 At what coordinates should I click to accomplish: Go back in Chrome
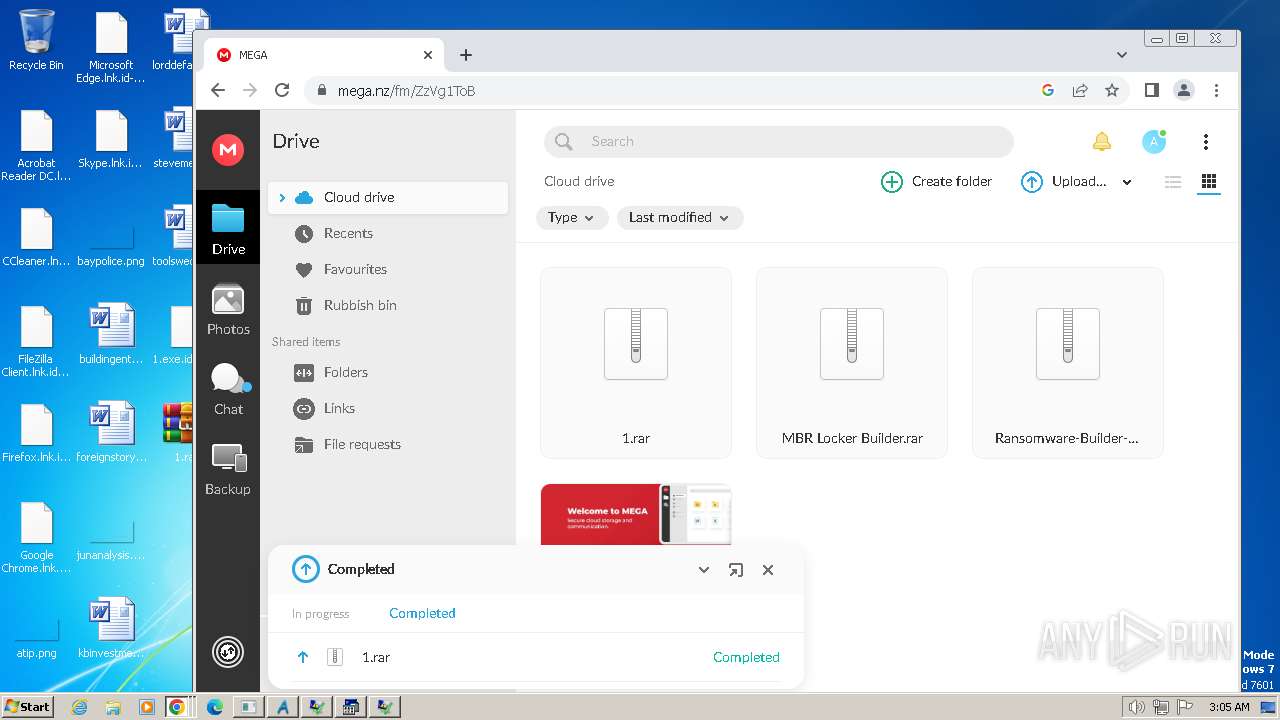pos(218,90)
